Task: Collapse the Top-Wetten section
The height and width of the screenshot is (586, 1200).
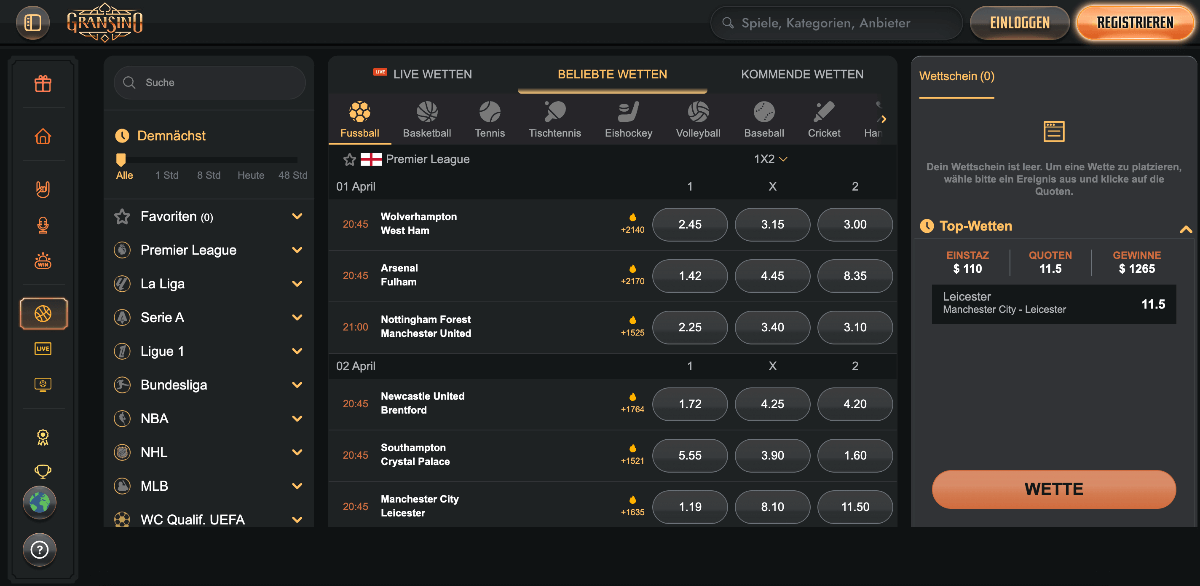Action: pyautogui.click(x=1186, y=228)
